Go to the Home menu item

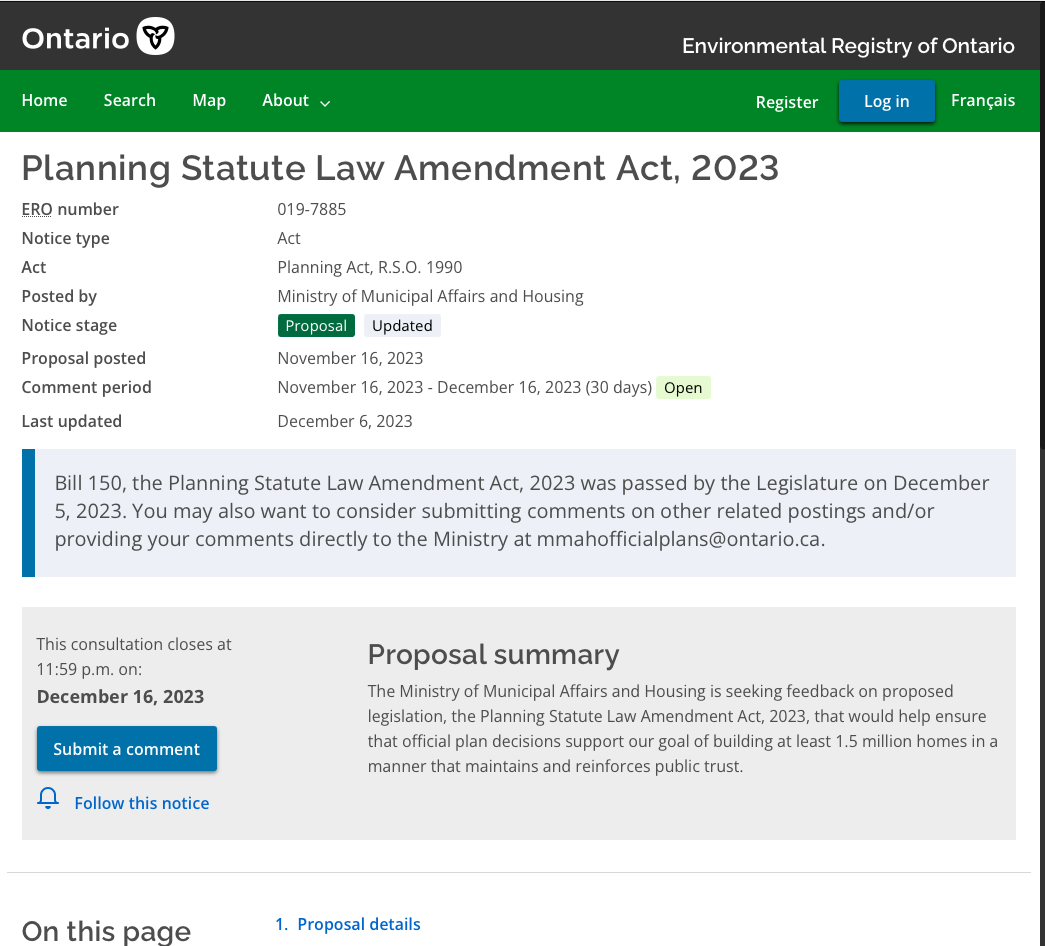[x=45, y=101]
